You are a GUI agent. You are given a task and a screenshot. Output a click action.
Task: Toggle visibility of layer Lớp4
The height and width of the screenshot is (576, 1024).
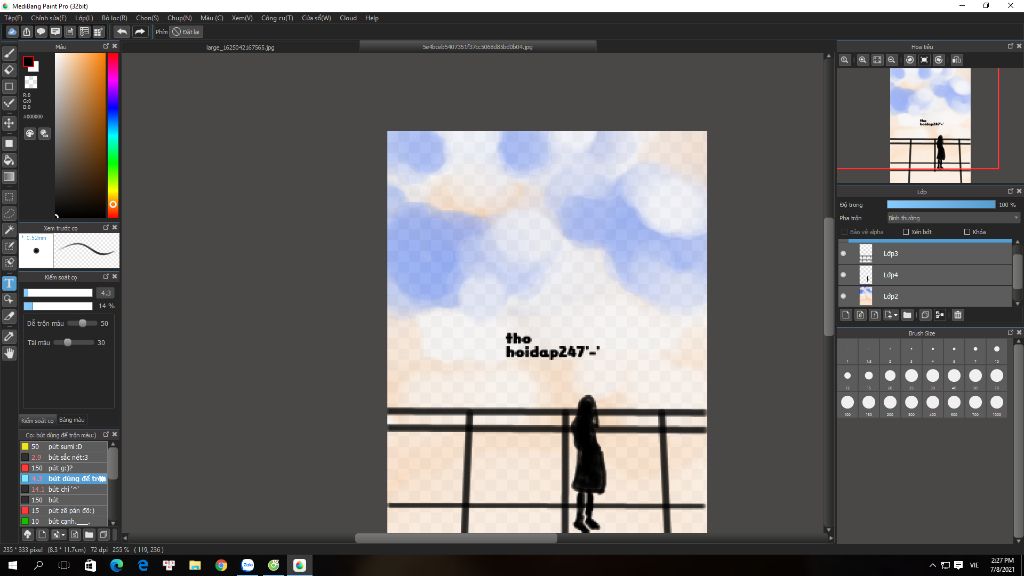pyautogui.click(x=843, y=275)
